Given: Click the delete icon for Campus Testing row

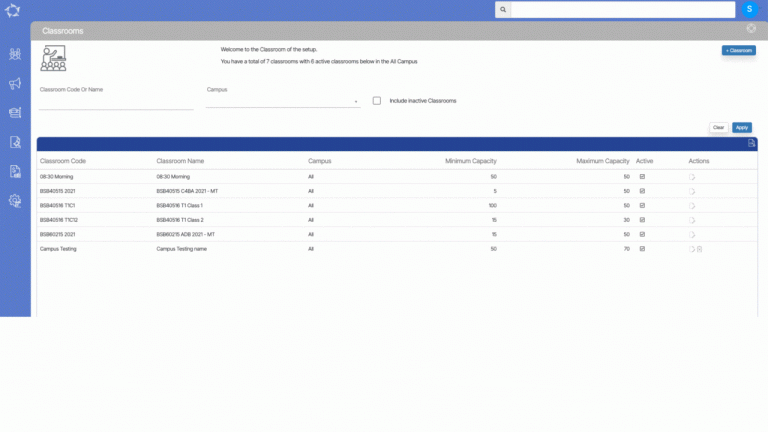Looking at the screenshot, I should pyautogui.click(x=700, y=249).
